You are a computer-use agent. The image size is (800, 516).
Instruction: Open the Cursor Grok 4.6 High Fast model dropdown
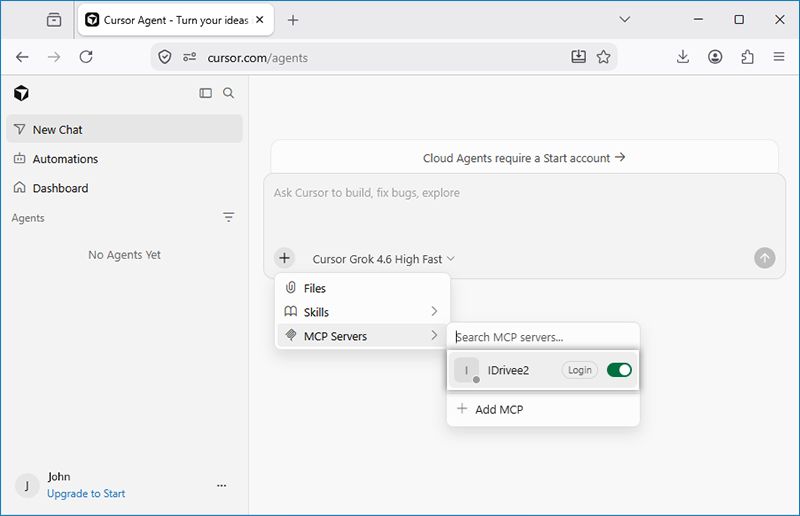[383, 259]
